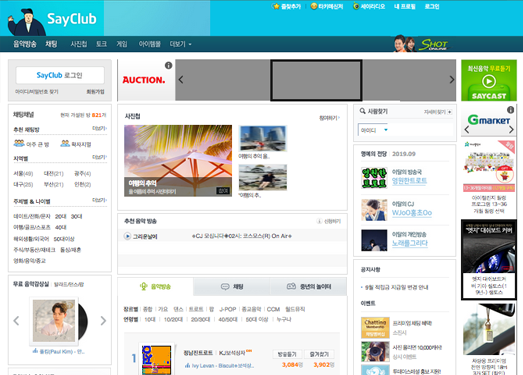The height and width of the screenshot is (375, 523).
Task: Select the 대구(25) region
Action: pos(23,184)
